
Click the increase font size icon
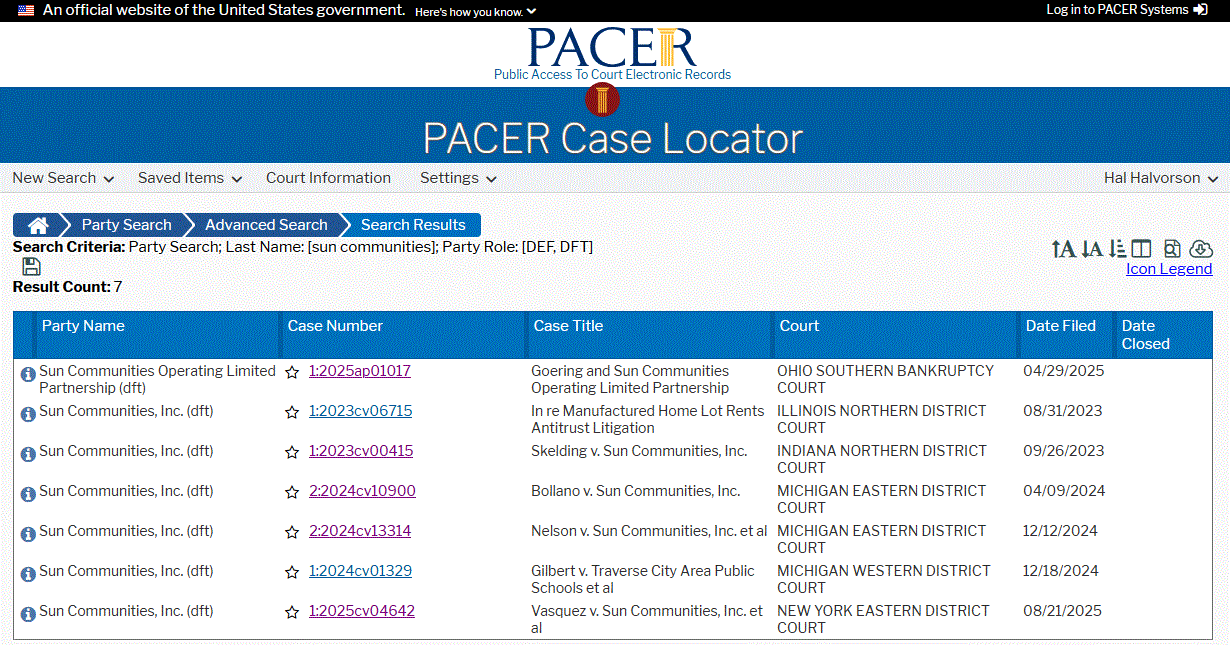point(1063,249)
